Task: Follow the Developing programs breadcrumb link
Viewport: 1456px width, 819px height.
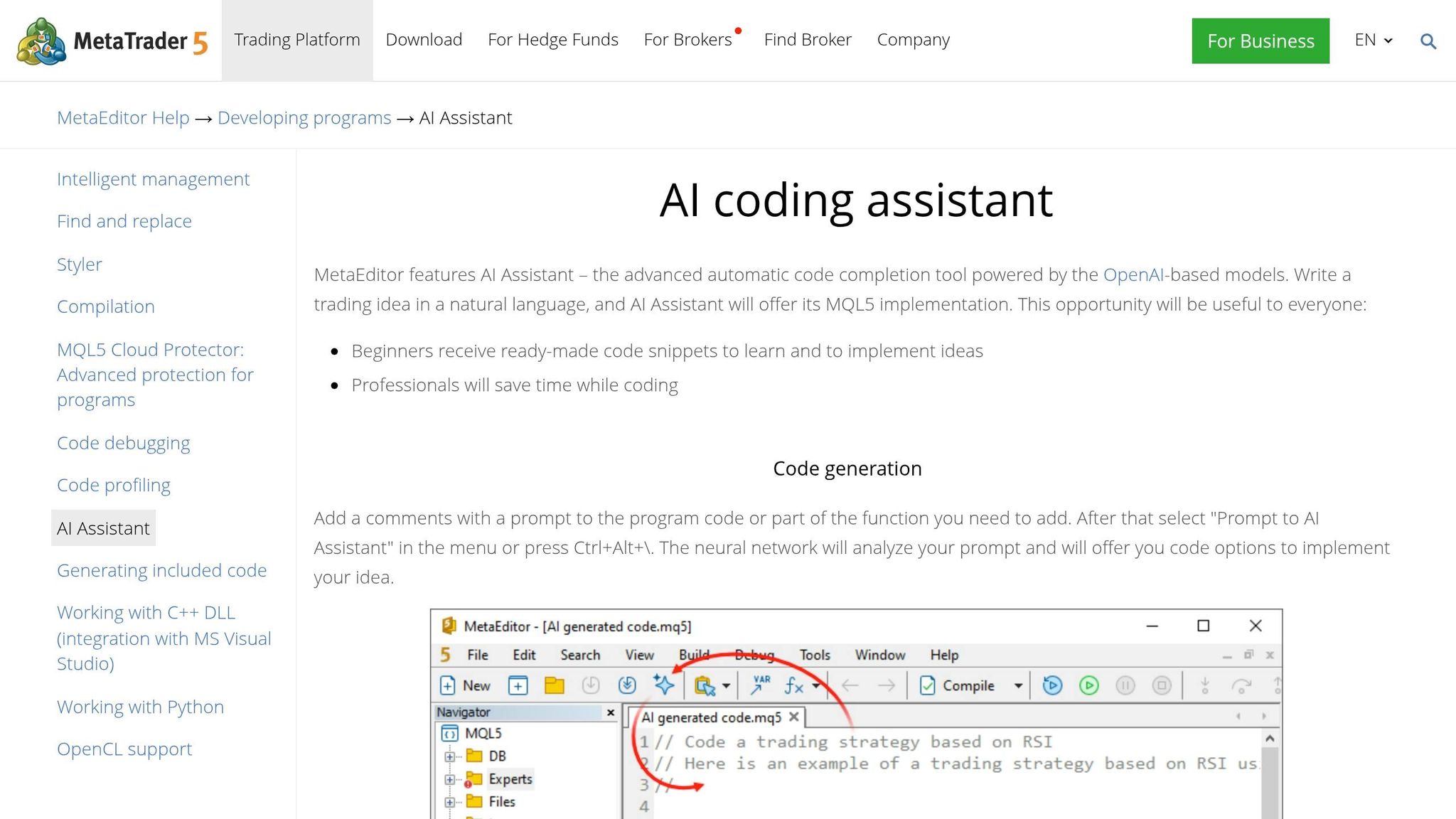Action: tap(304, 117)
